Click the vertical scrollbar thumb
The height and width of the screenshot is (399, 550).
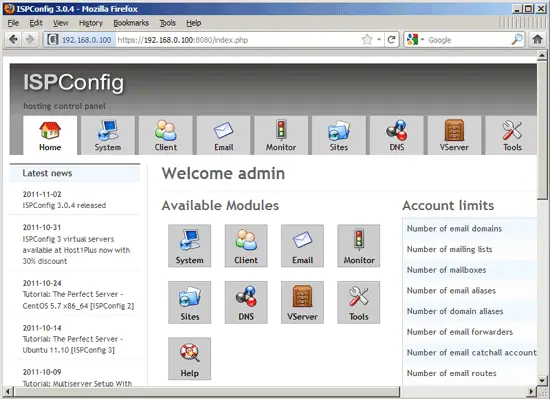pos(542,130)
